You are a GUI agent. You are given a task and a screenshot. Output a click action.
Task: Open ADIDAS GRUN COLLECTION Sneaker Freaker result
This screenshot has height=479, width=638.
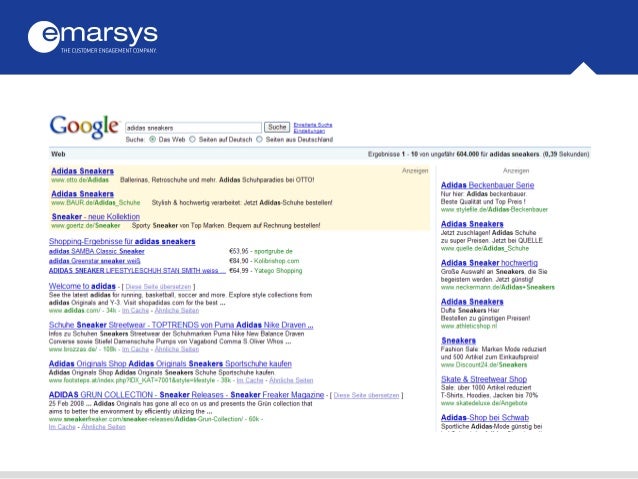(x=186, y=394)
